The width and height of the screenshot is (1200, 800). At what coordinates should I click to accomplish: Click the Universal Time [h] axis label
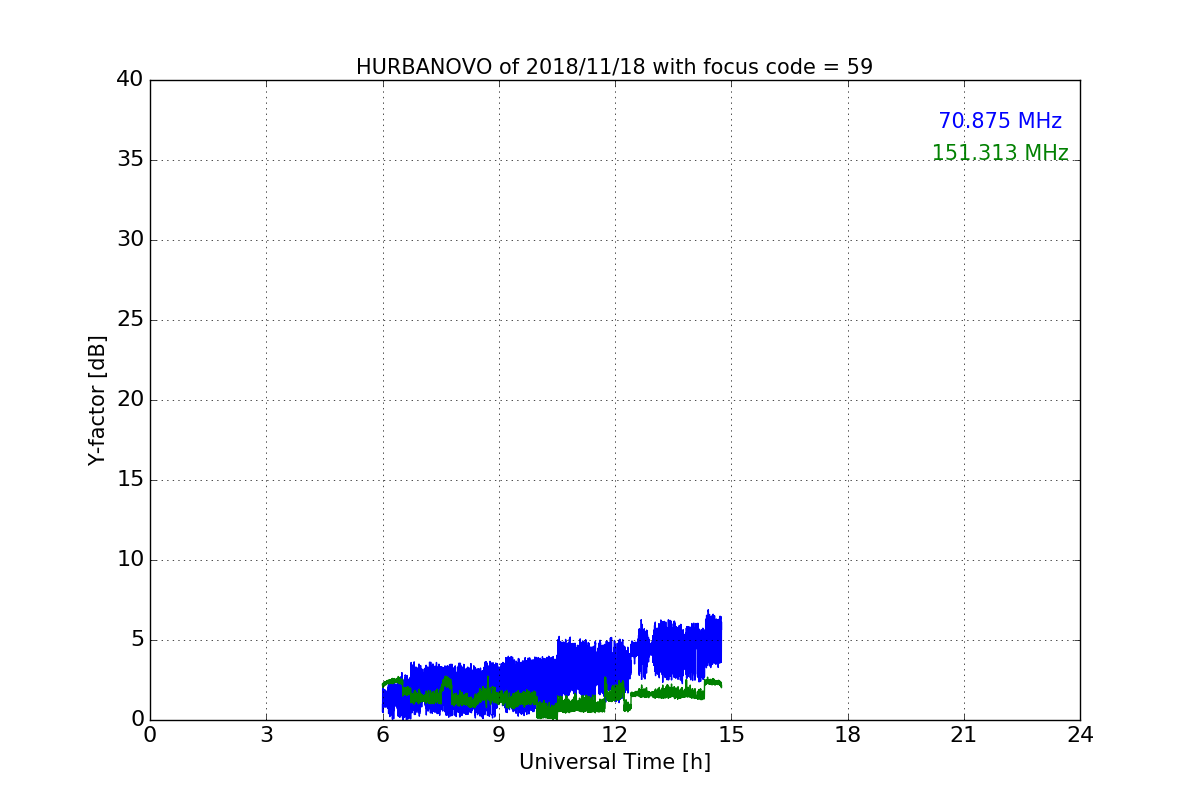tap(614, 762)
